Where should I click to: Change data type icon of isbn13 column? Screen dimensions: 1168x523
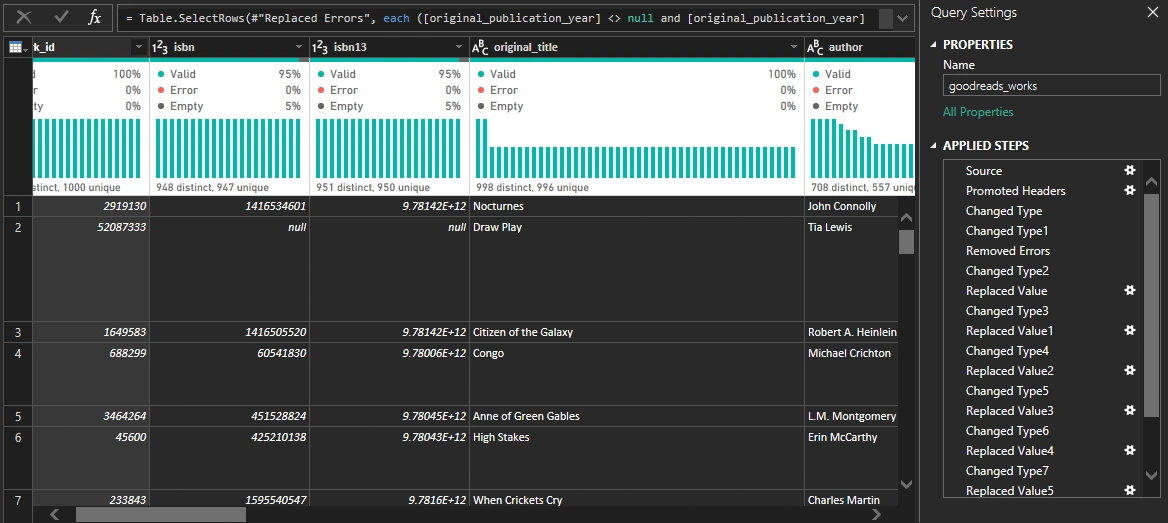click(x=320, y=48)
